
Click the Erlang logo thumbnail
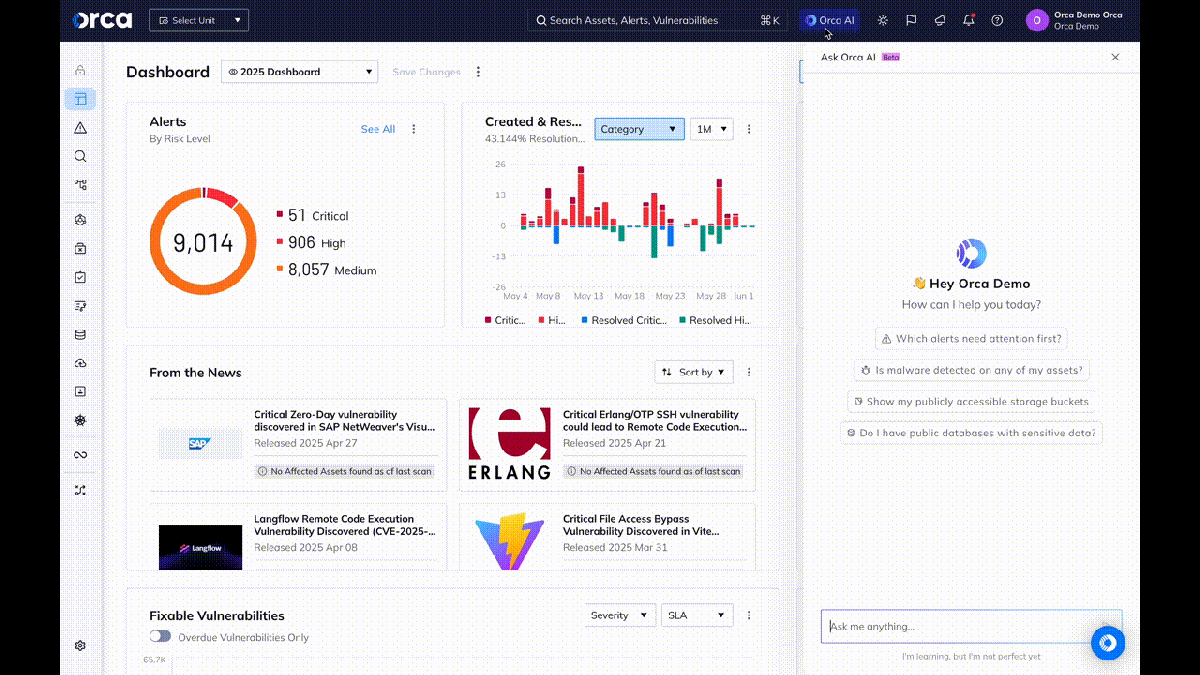pyautogui.click(x=509, y=443)
